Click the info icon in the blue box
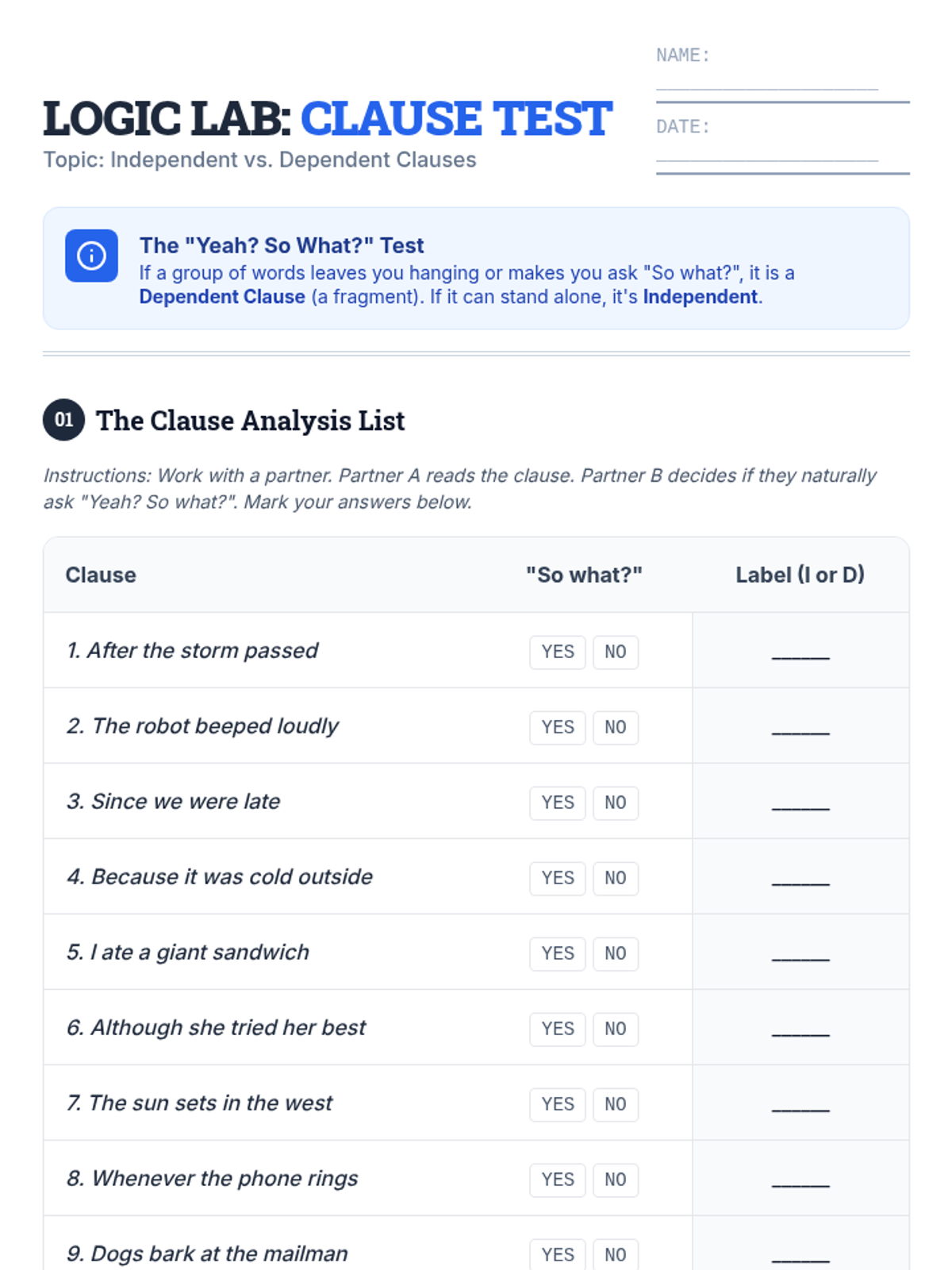The height and width of the screenshot is (1270, 952). click(91, 256)
